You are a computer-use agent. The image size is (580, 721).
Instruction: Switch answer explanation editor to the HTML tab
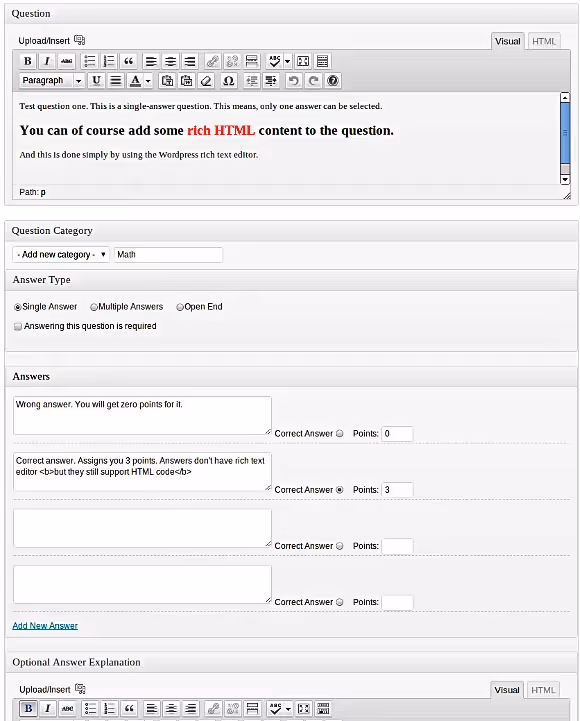[x=543, y=690]
